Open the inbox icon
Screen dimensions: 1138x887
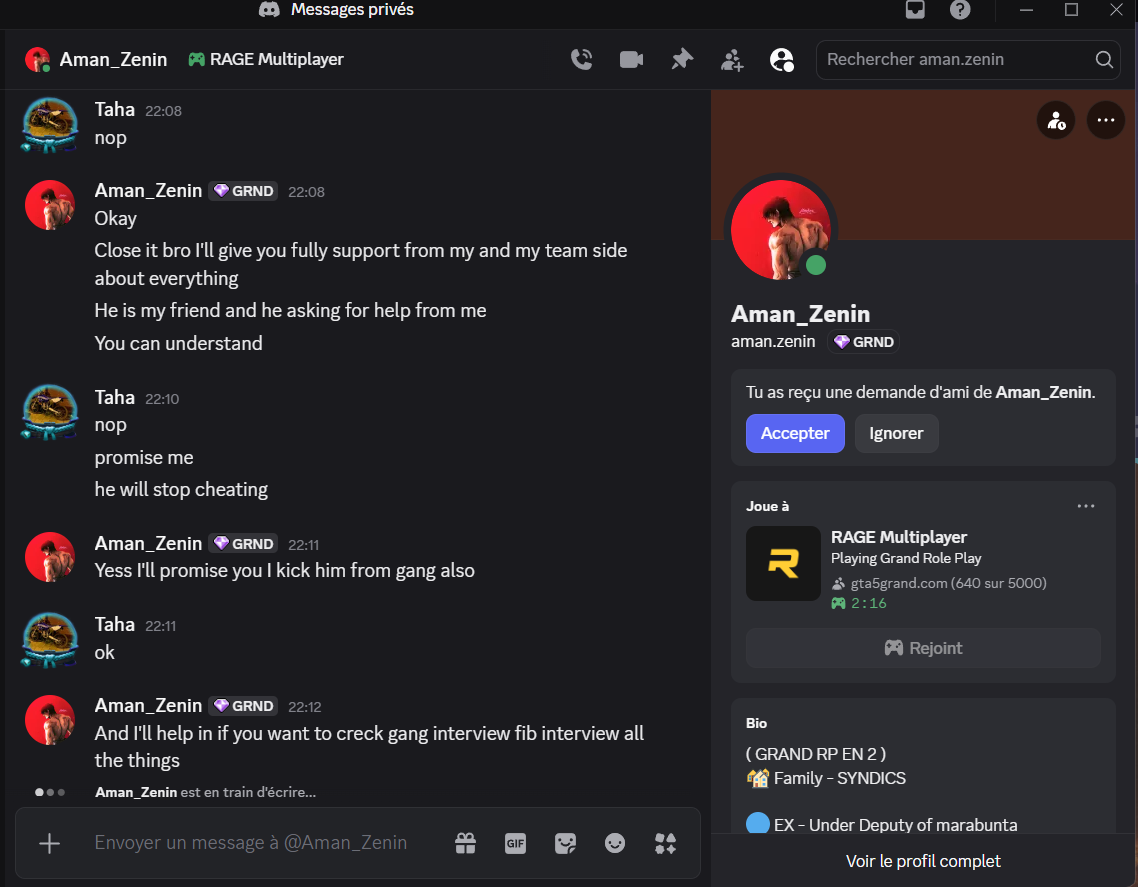coord(915,9)
